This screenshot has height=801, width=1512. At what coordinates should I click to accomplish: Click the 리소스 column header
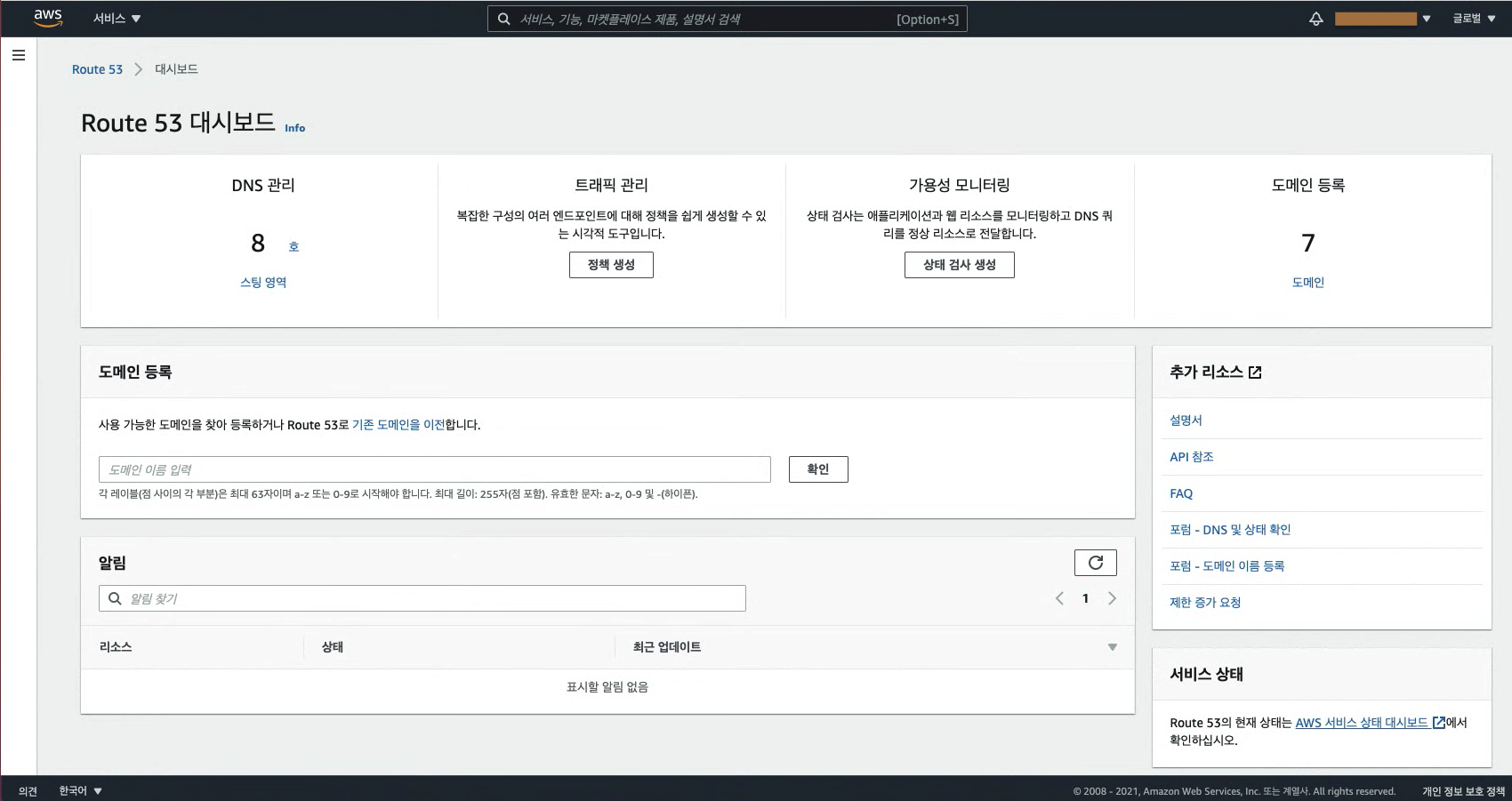point(116,647)
